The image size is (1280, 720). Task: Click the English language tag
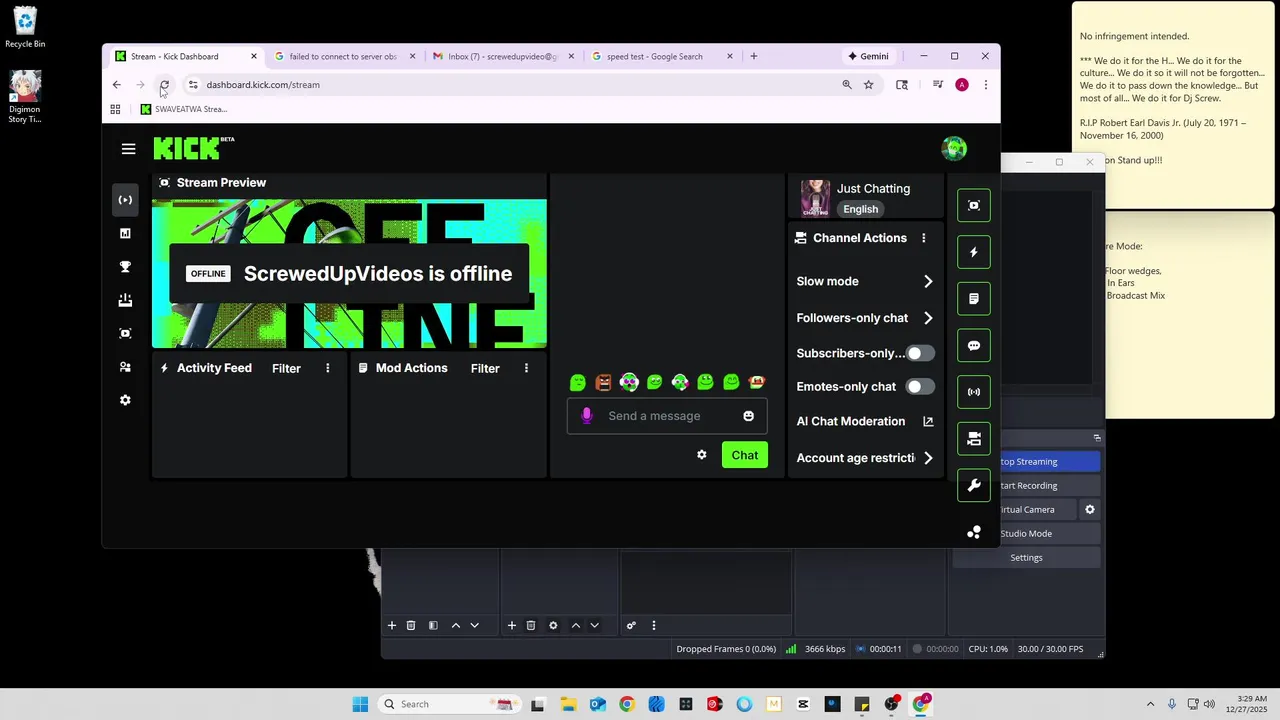860,209
